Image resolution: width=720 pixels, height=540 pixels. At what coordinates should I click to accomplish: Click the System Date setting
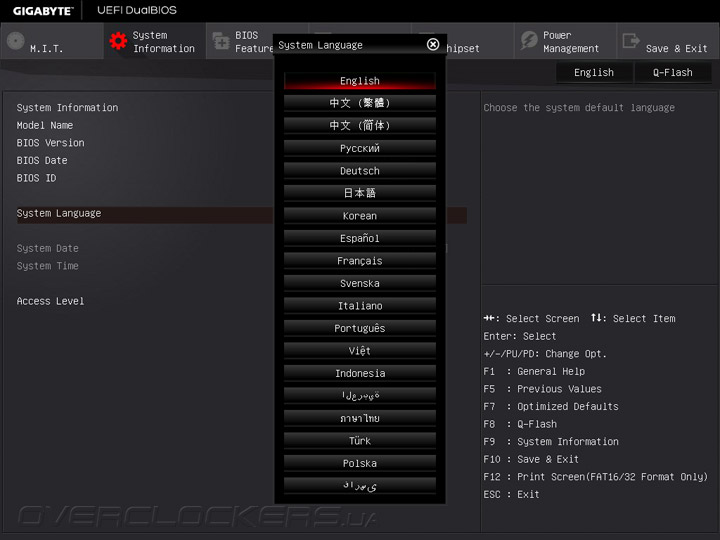click(x=47, y=248)
